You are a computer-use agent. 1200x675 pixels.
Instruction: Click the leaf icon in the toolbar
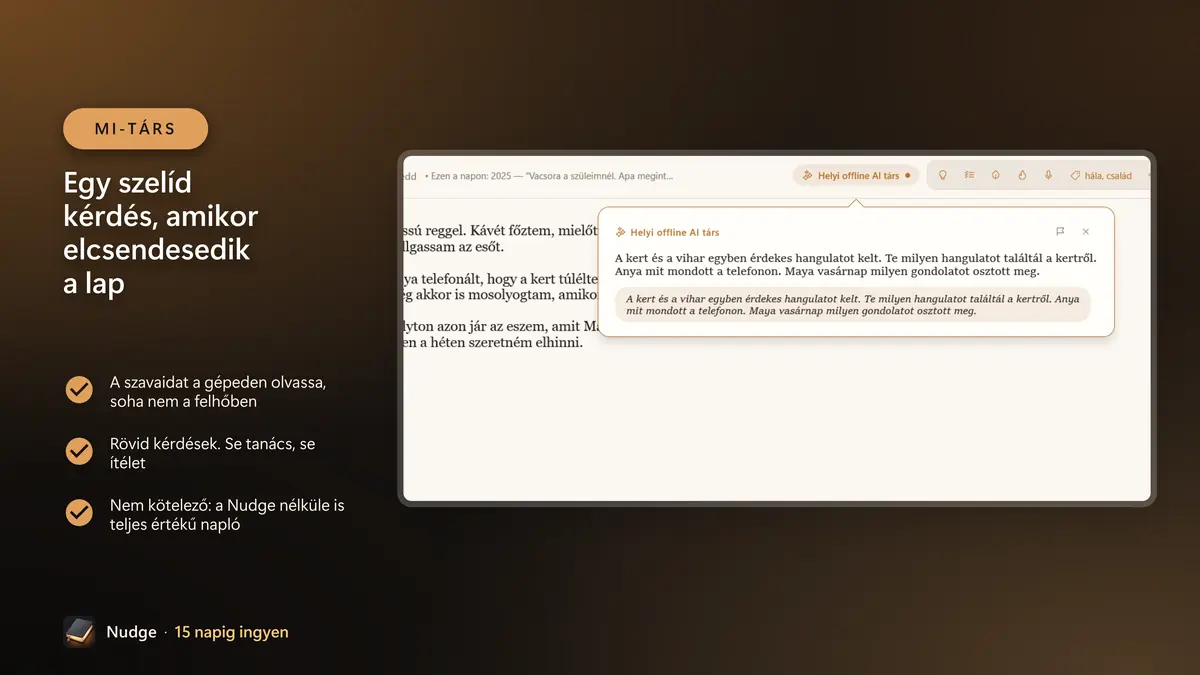(996, 175)
